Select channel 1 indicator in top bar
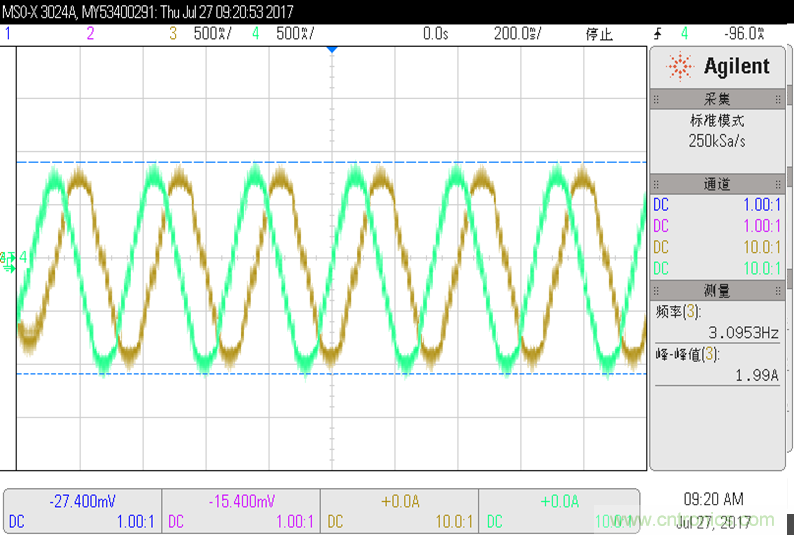Screen dimensions: 794x535 coord(8,33)
